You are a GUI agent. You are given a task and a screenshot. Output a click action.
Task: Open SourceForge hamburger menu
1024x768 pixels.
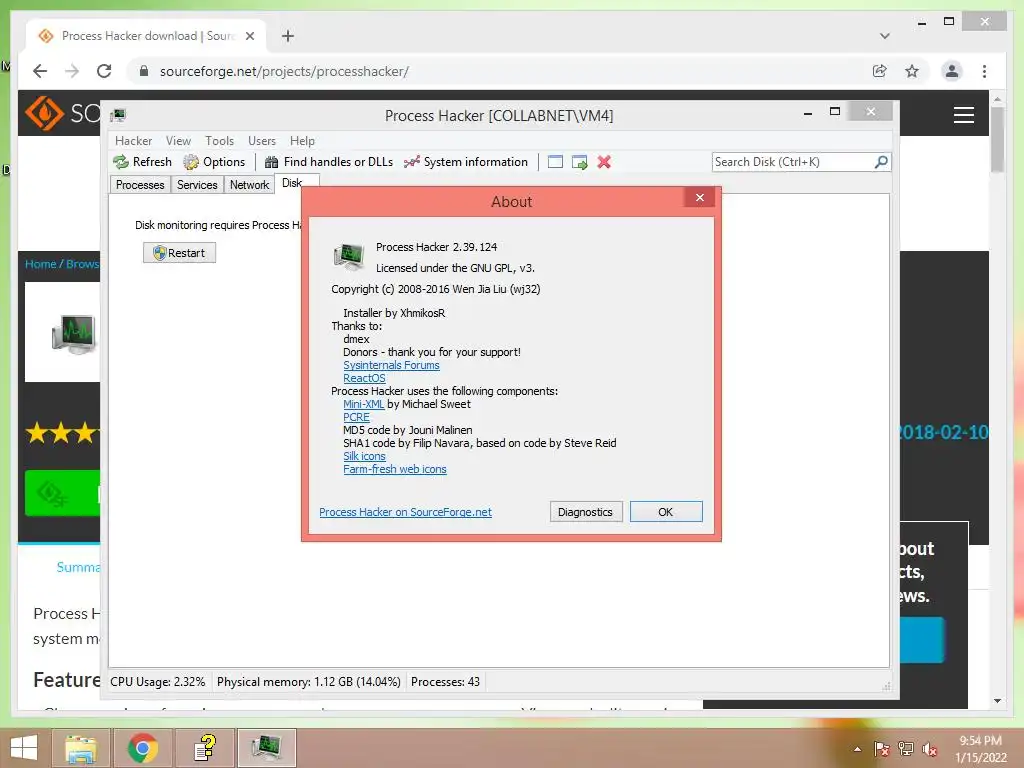964,115
